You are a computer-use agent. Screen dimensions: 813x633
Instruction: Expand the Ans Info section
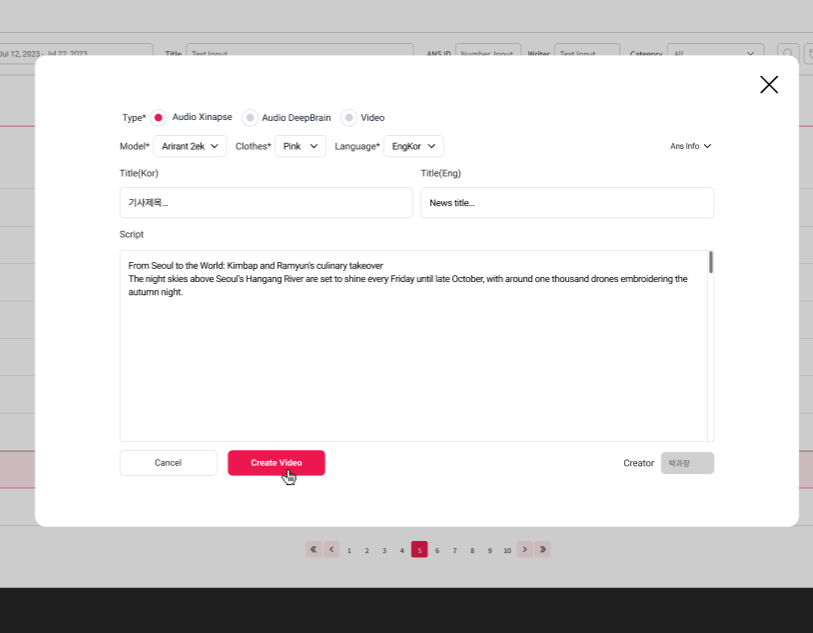click(x=691, y=146)
